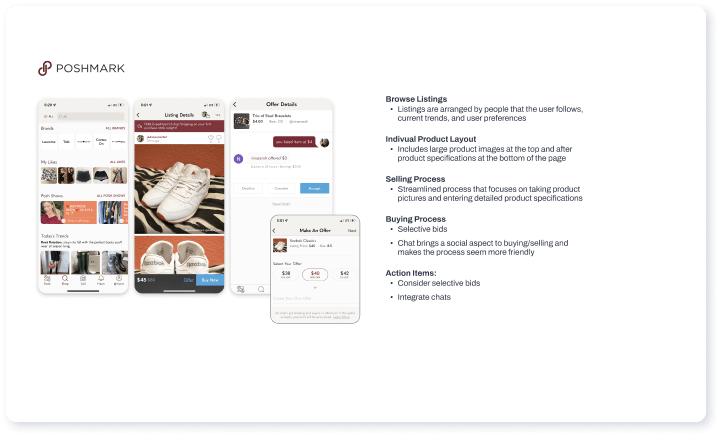Select the Lancome brand tile
This screenshot has width=720, height=436.
(x=49, y=142)
